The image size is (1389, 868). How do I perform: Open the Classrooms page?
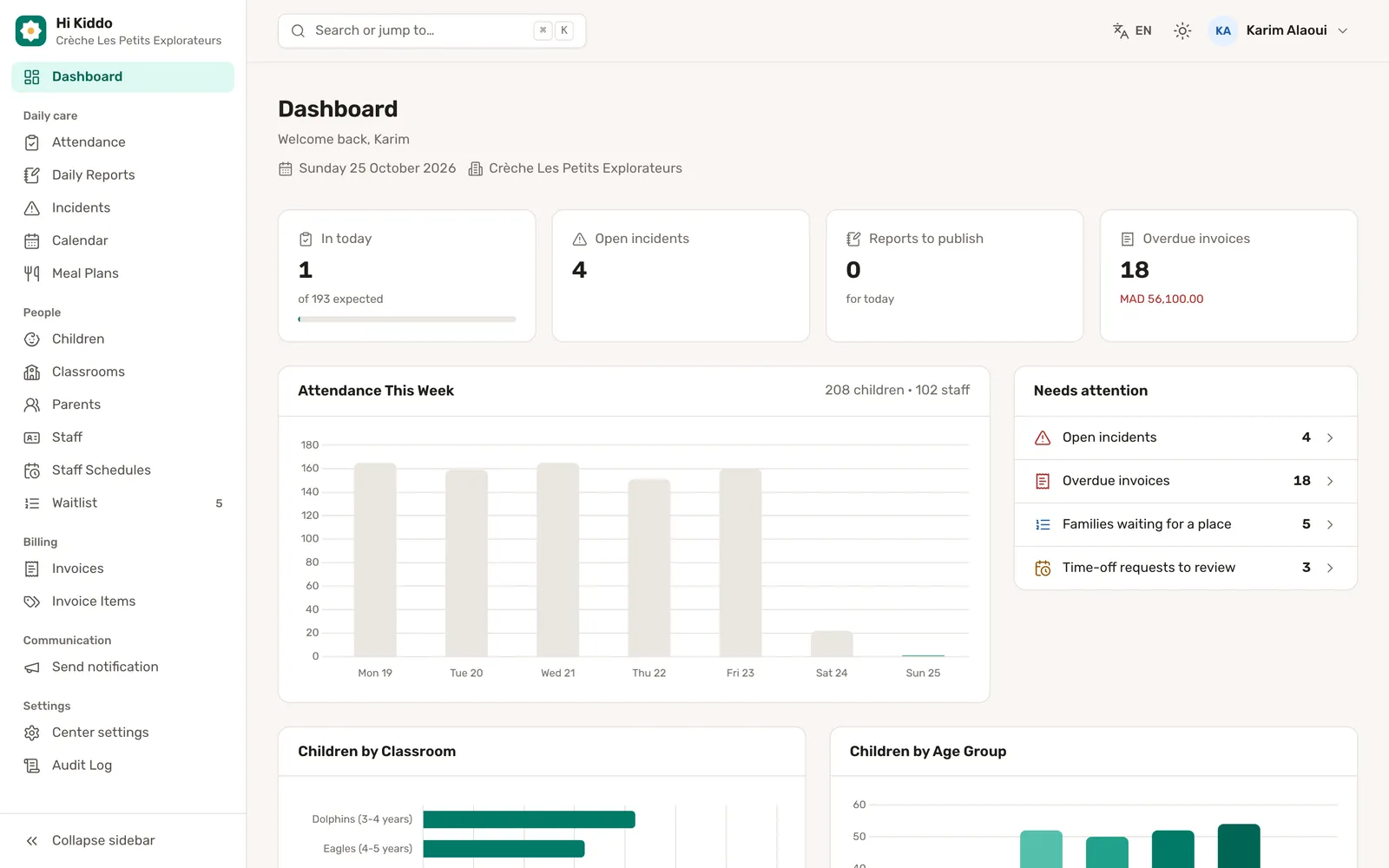tap(122, 372)
